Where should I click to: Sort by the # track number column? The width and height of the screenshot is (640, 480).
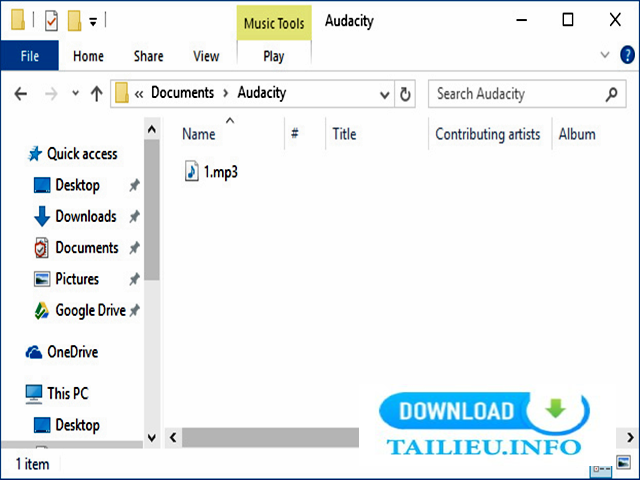tap(295, 133)
